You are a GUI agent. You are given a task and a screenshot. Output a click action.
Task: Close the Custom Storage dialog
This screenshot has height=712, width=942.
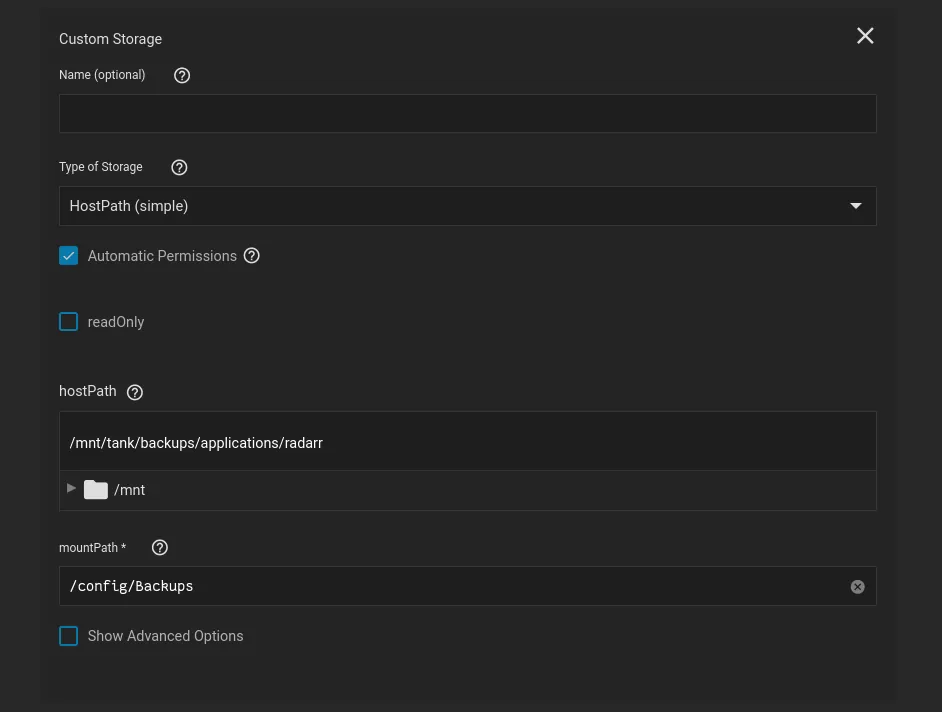(x=864, y=35)
